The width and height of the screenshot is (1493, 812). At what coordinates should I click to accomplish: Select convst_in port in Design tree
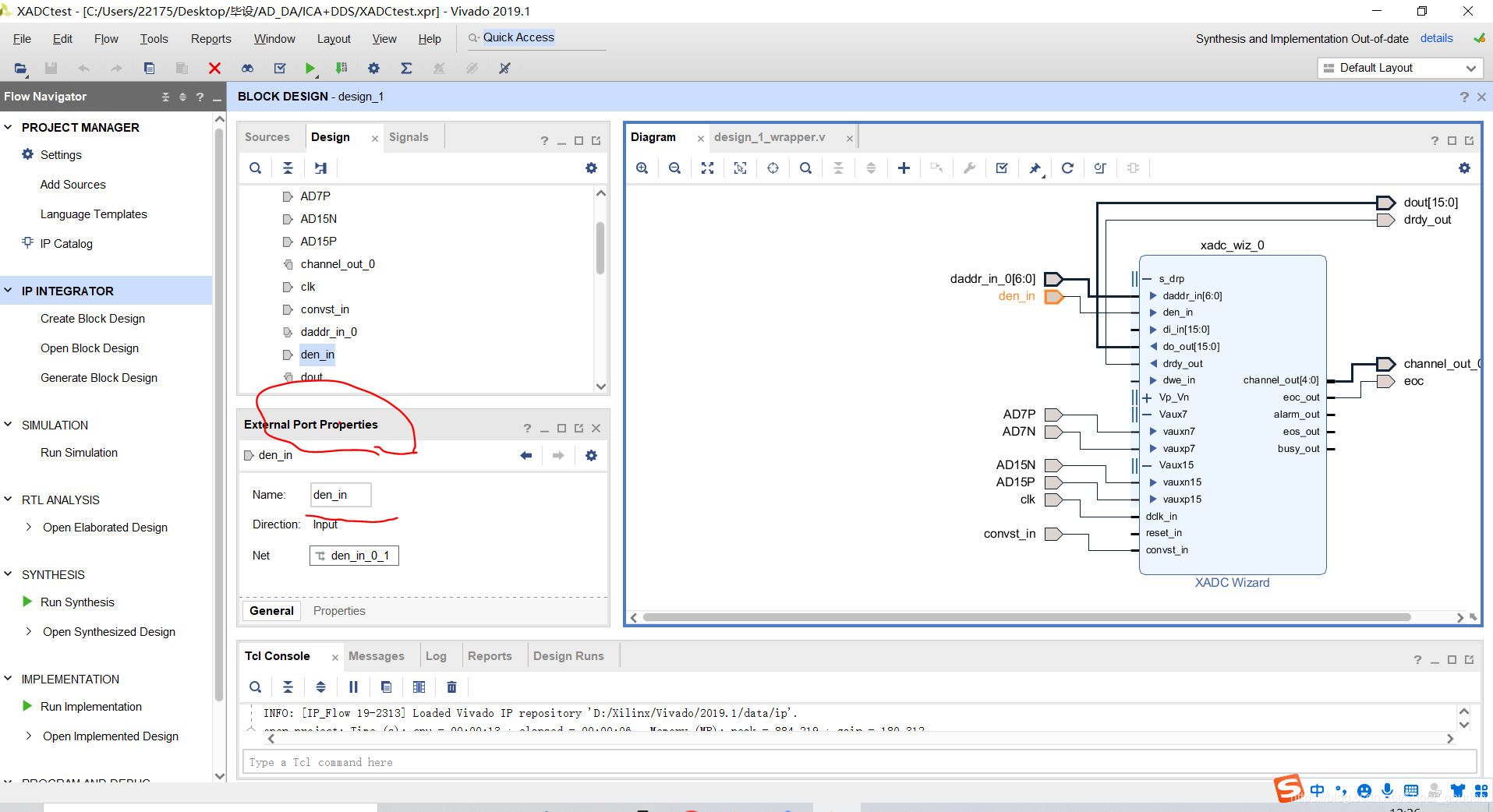tap(324, 309)
